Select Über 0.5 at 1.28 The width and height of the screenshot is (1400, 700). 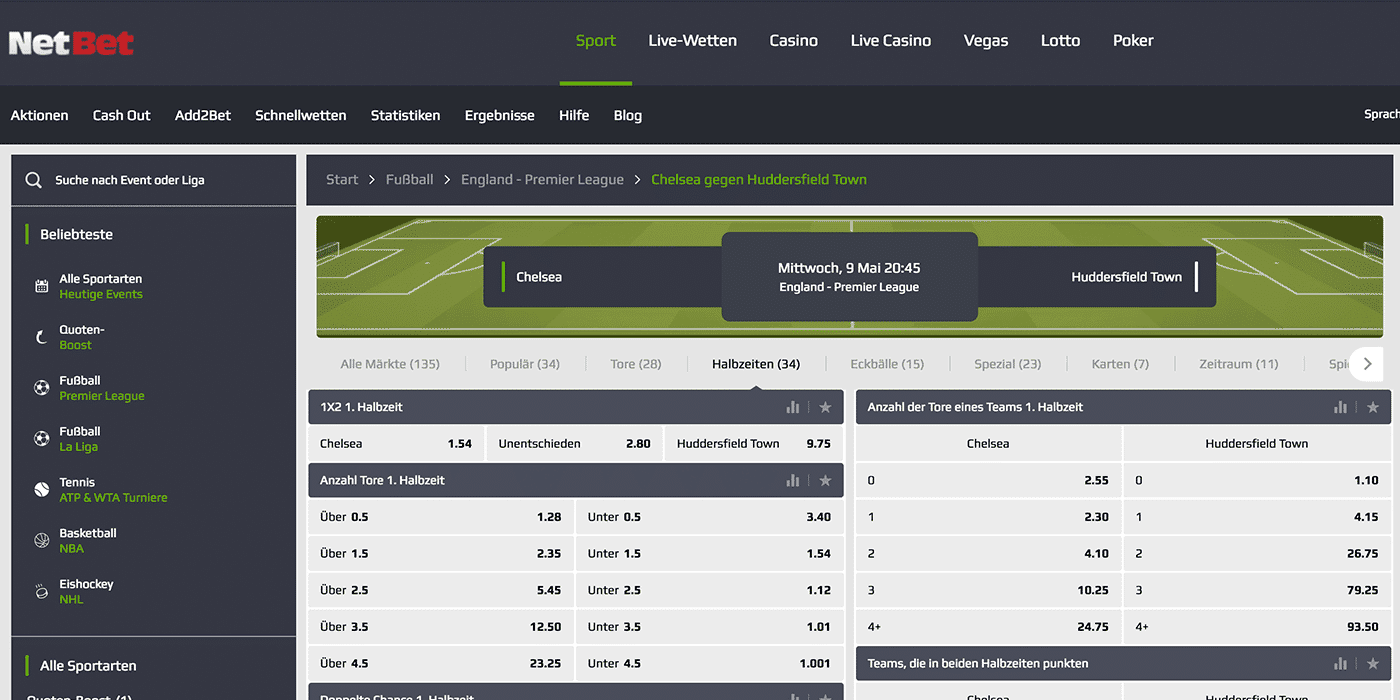tap(441, 517)
